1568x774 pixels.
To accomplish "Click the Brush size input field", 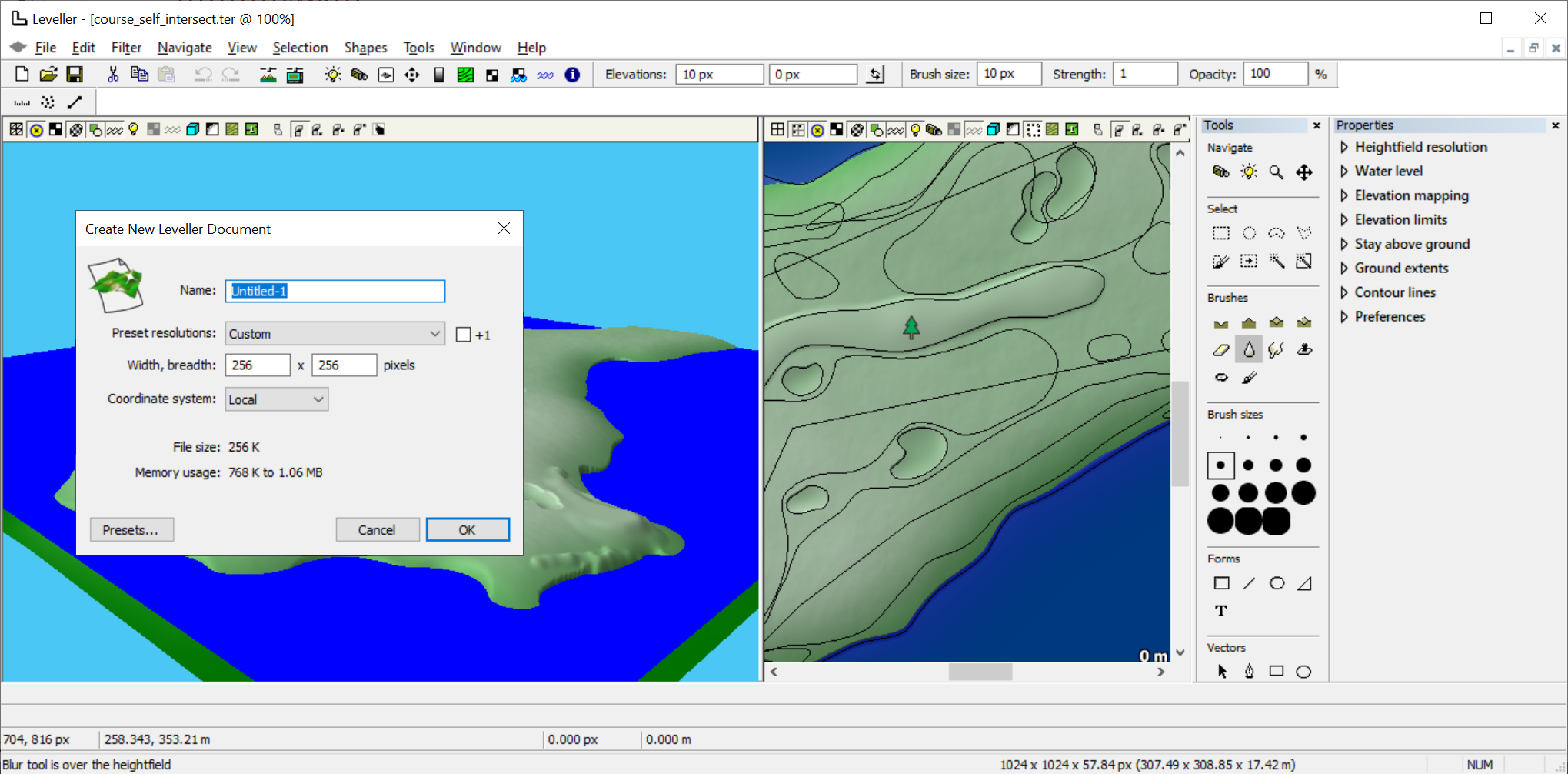I will (1009, 74).
